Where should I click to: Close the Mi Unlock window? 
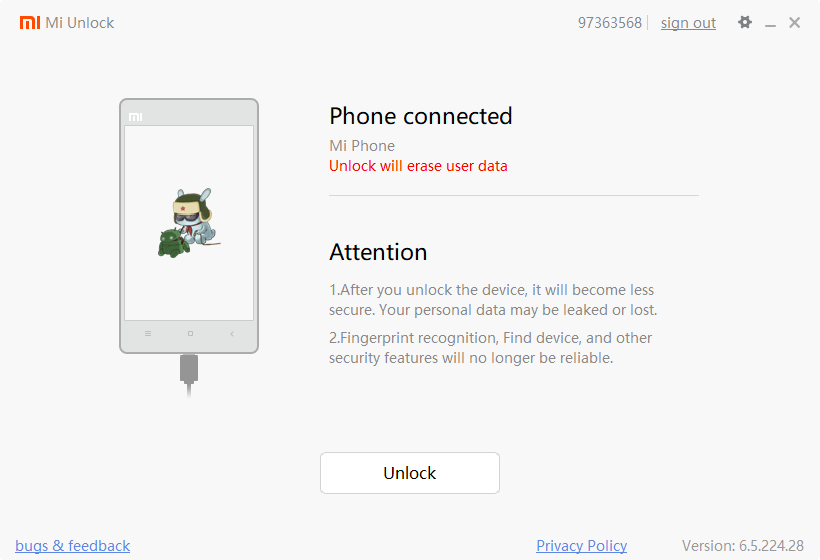794,22
